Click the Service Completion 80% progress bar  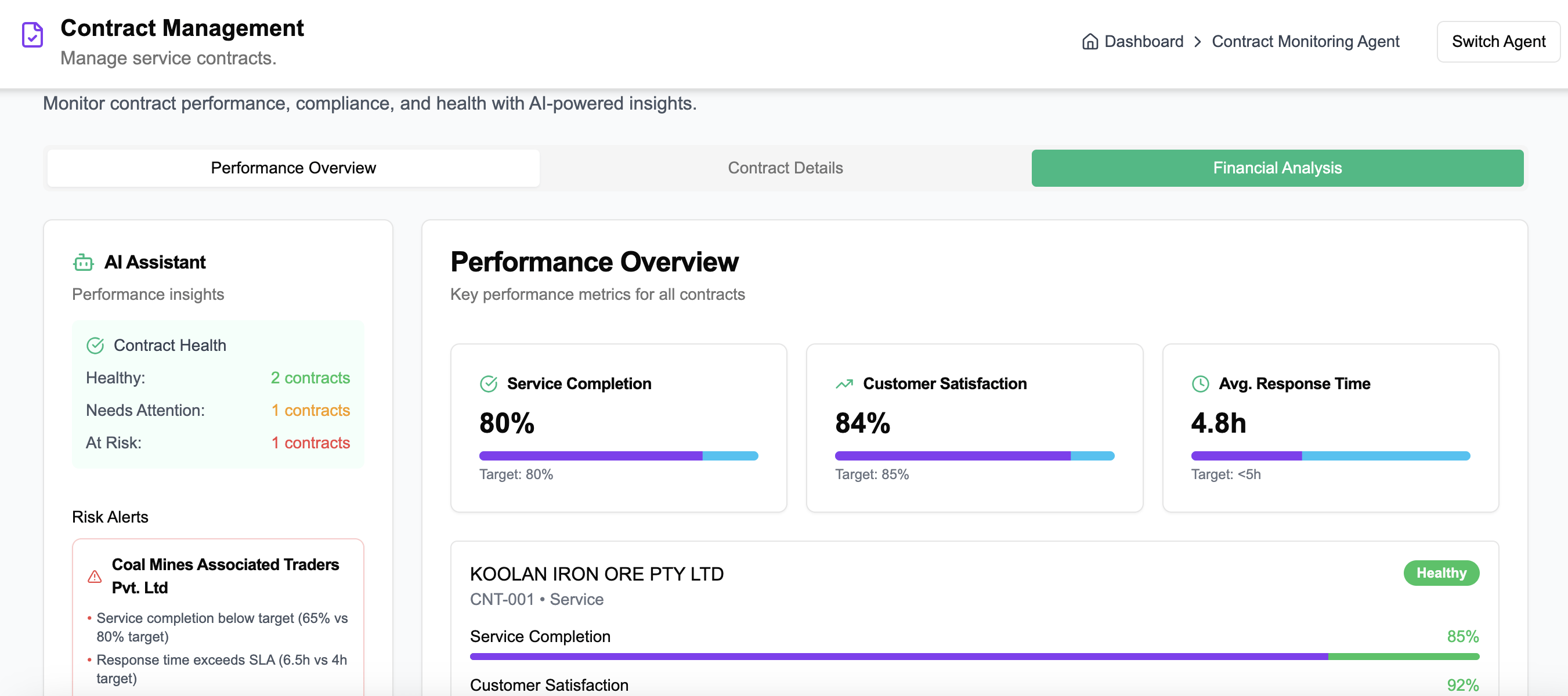coord(619,456)
